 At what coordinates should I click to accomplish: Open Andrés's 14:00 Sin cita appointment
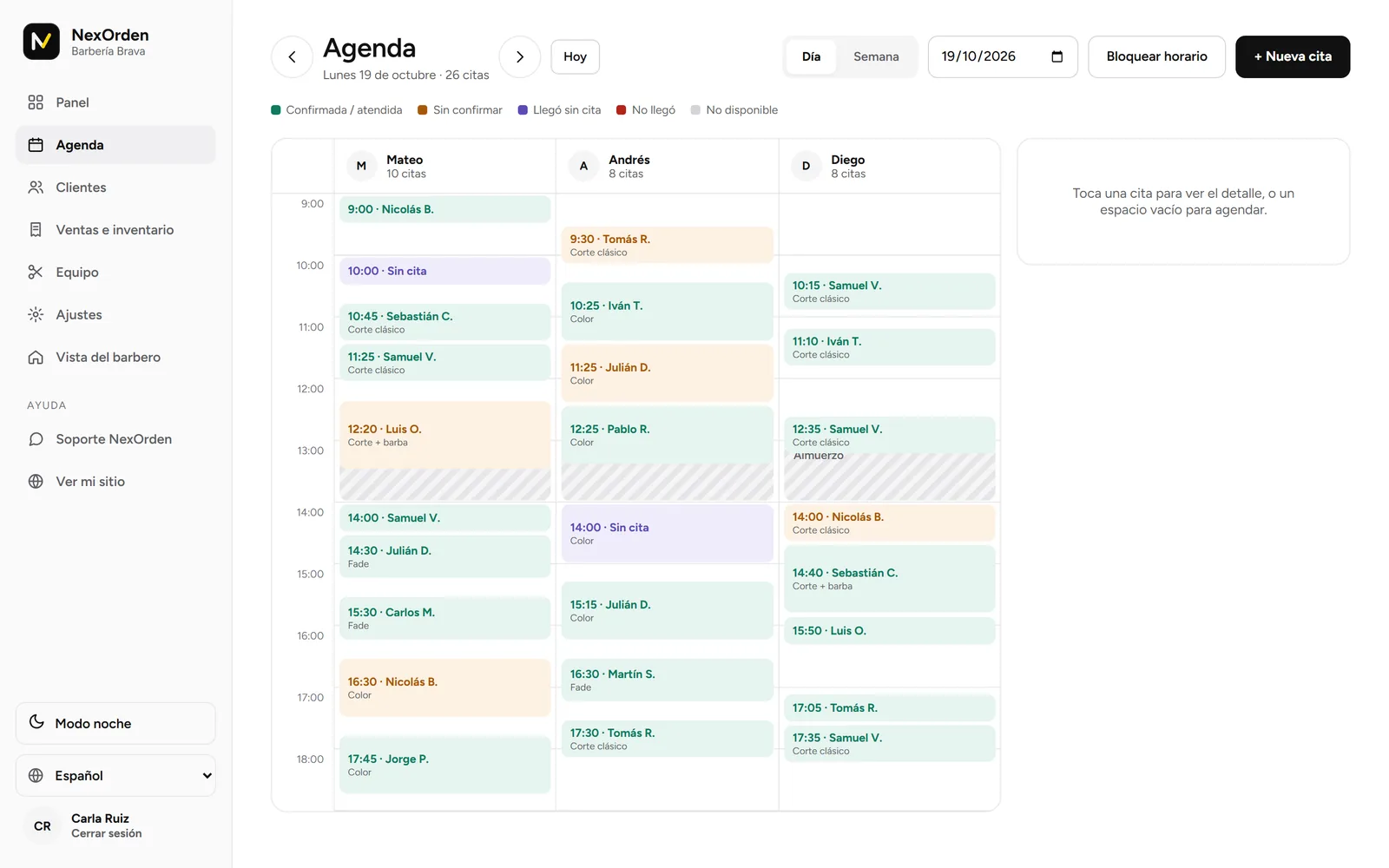(667, 533)
